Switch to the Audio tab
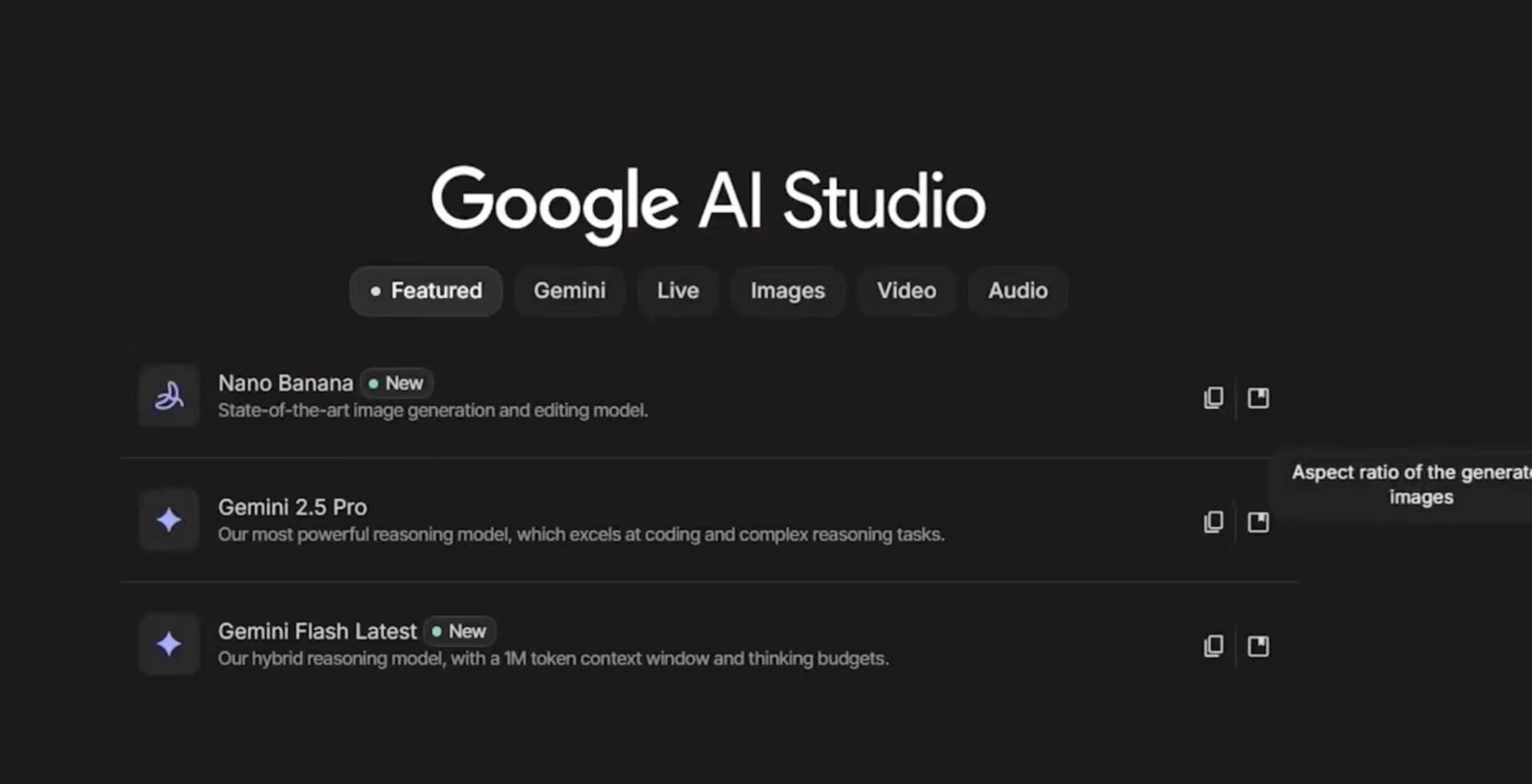Screen dimensions: 1532x784 (1018, 291)
